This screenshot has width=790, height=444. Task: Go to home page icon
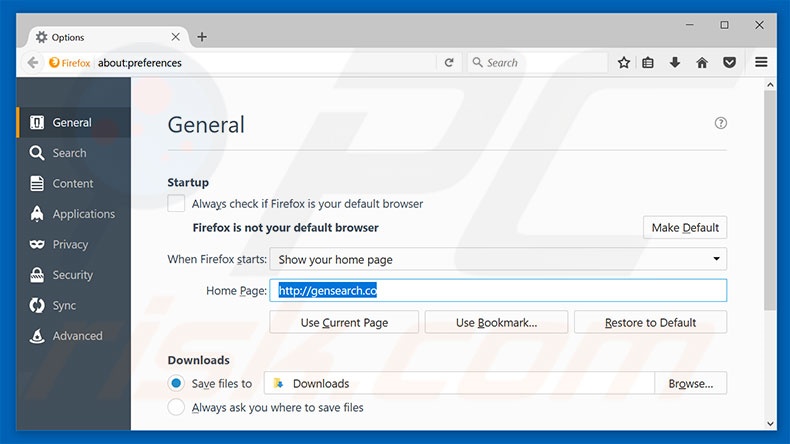click(x=702, y=62)
